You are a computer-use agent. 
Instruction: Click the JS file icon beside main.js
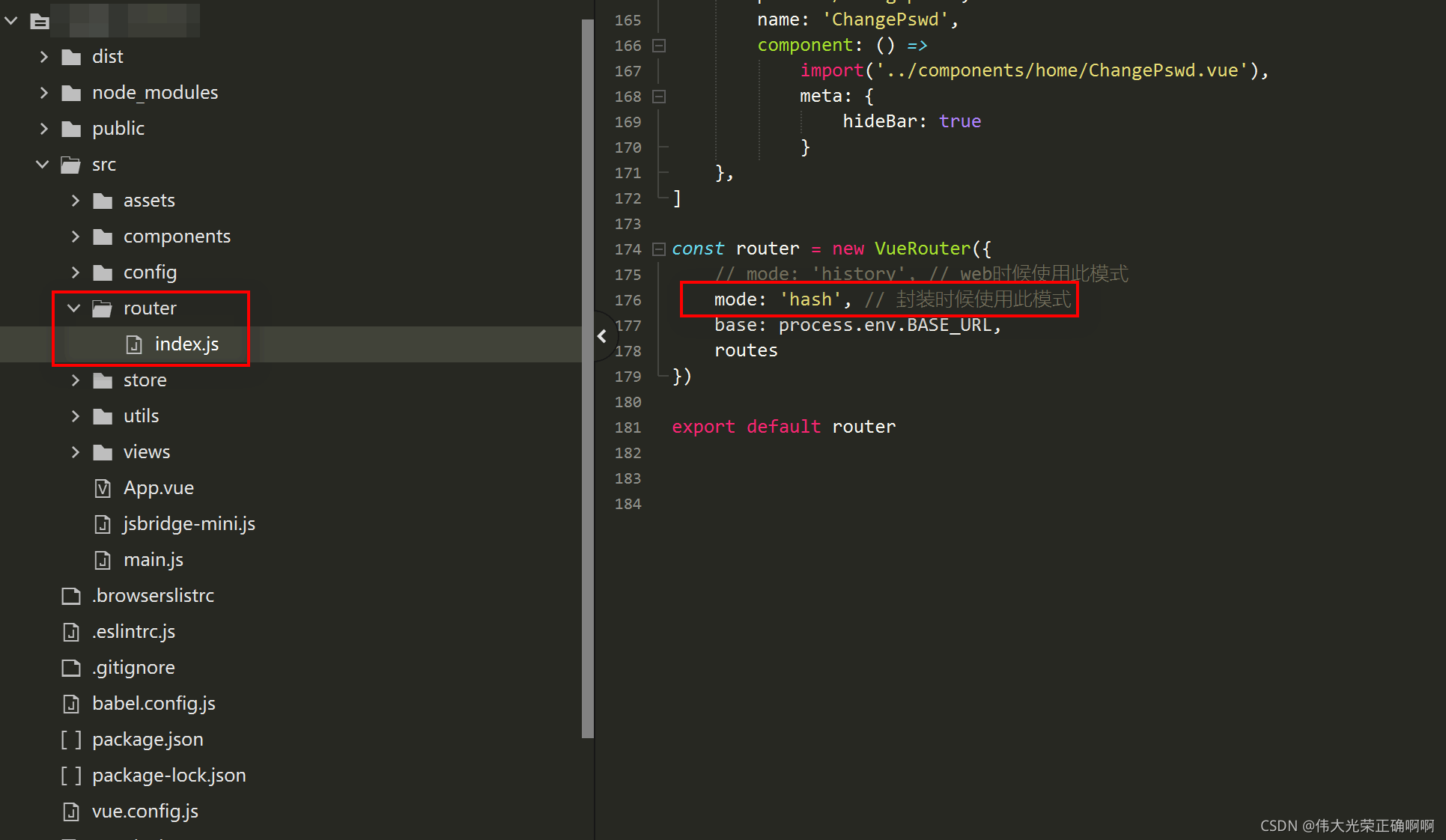103,559
